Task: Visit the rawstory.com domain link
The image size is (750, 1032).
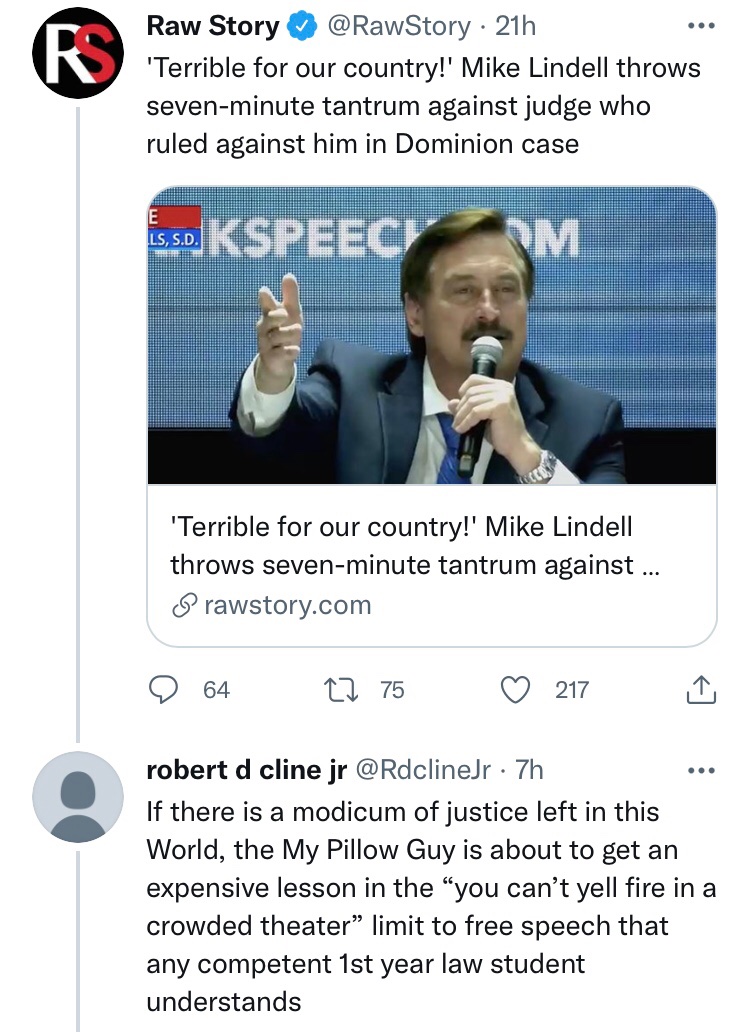Action: [288, 606]
